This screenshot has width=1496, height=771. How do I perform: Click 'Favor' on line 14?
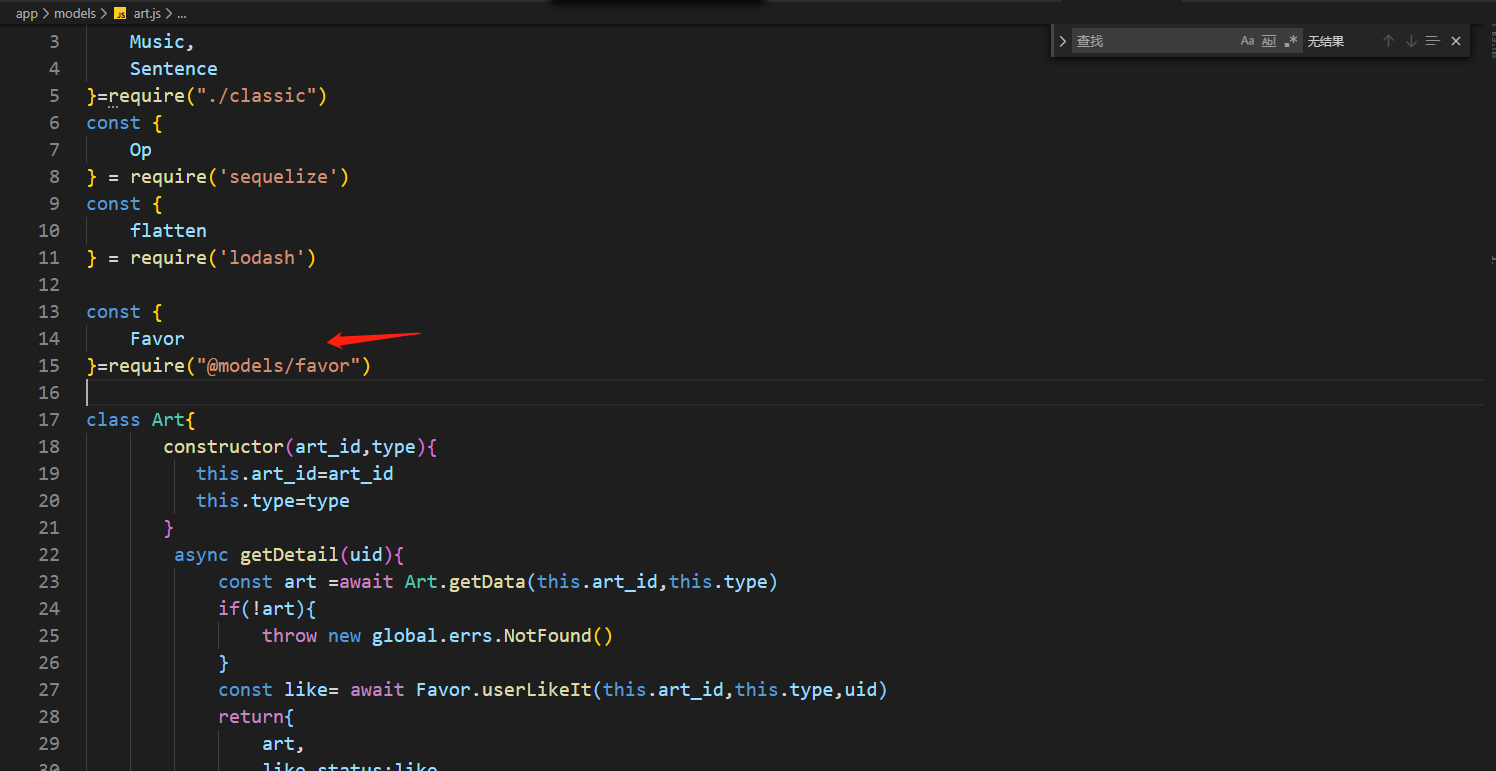point(157,338)
